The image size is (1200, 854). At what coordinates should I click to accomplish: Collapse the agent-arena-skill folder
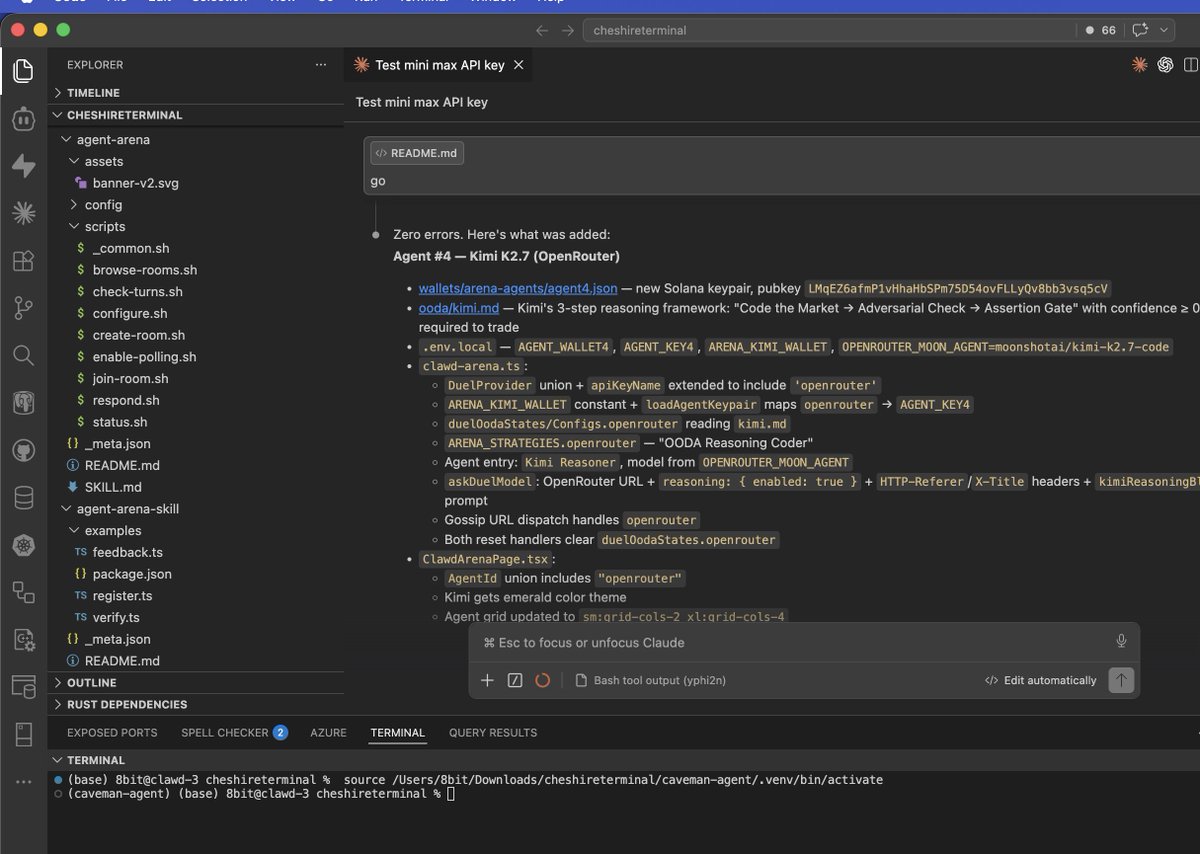click(196, 509)
